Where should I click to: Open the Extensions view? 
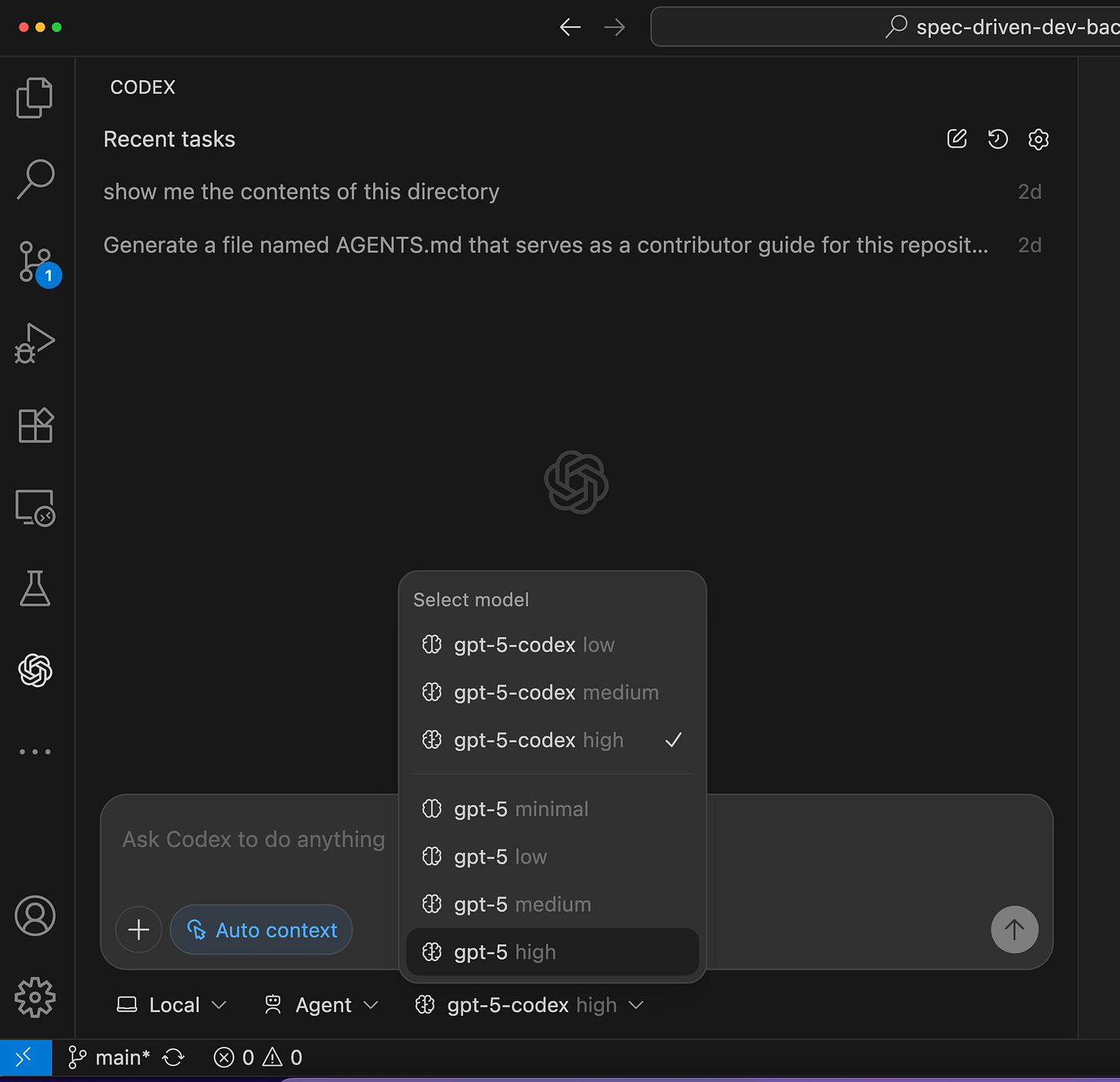tap(35, 425)
